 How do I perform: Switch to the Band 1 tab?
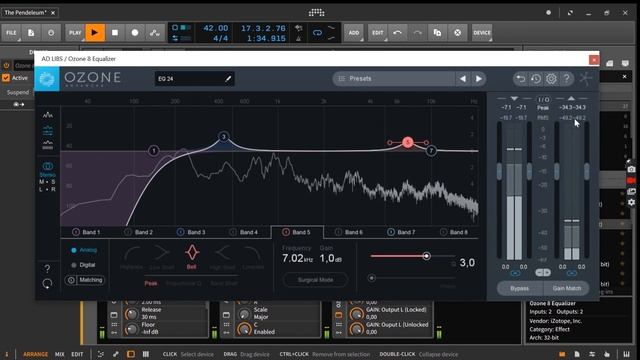click(x=86, y=232)
